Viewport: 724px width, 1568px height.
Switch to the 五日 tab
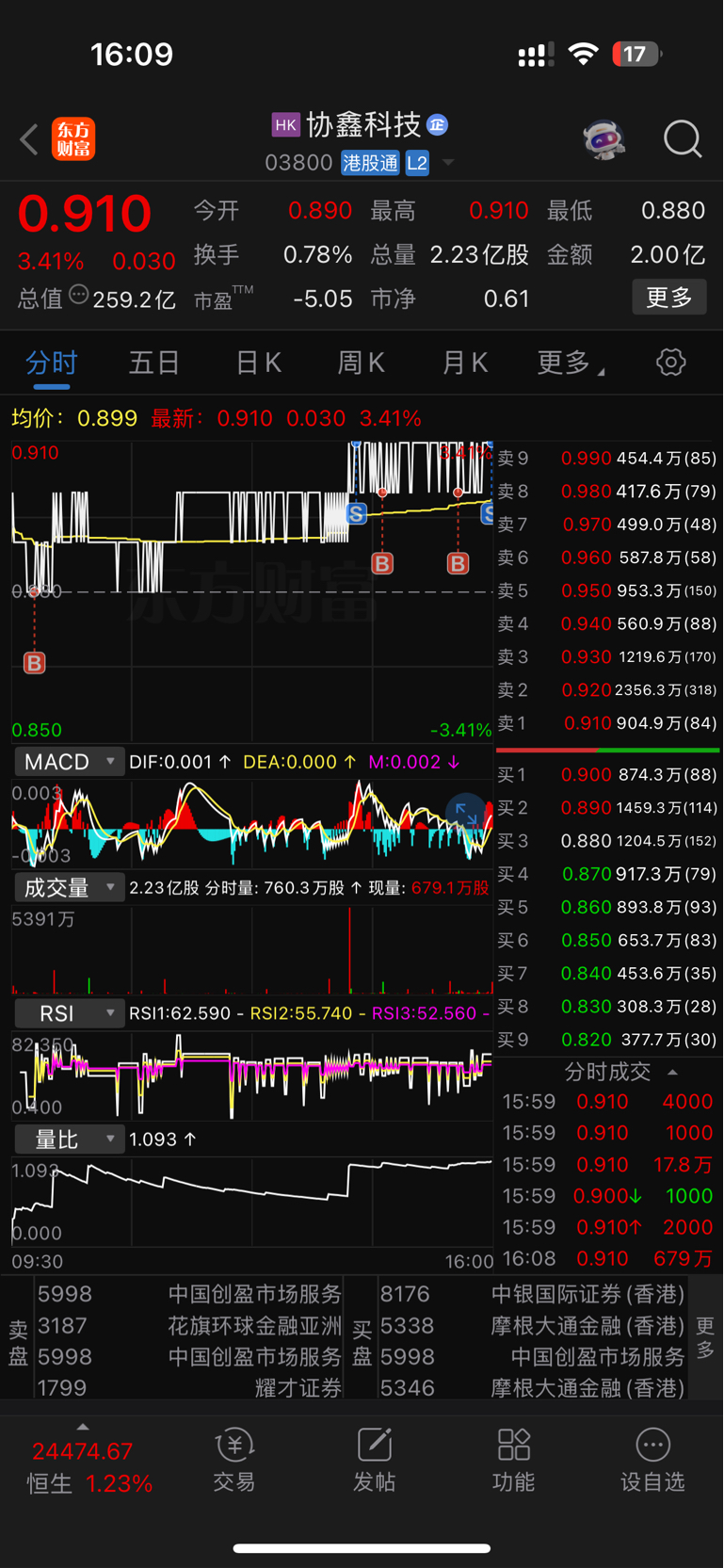154,363
